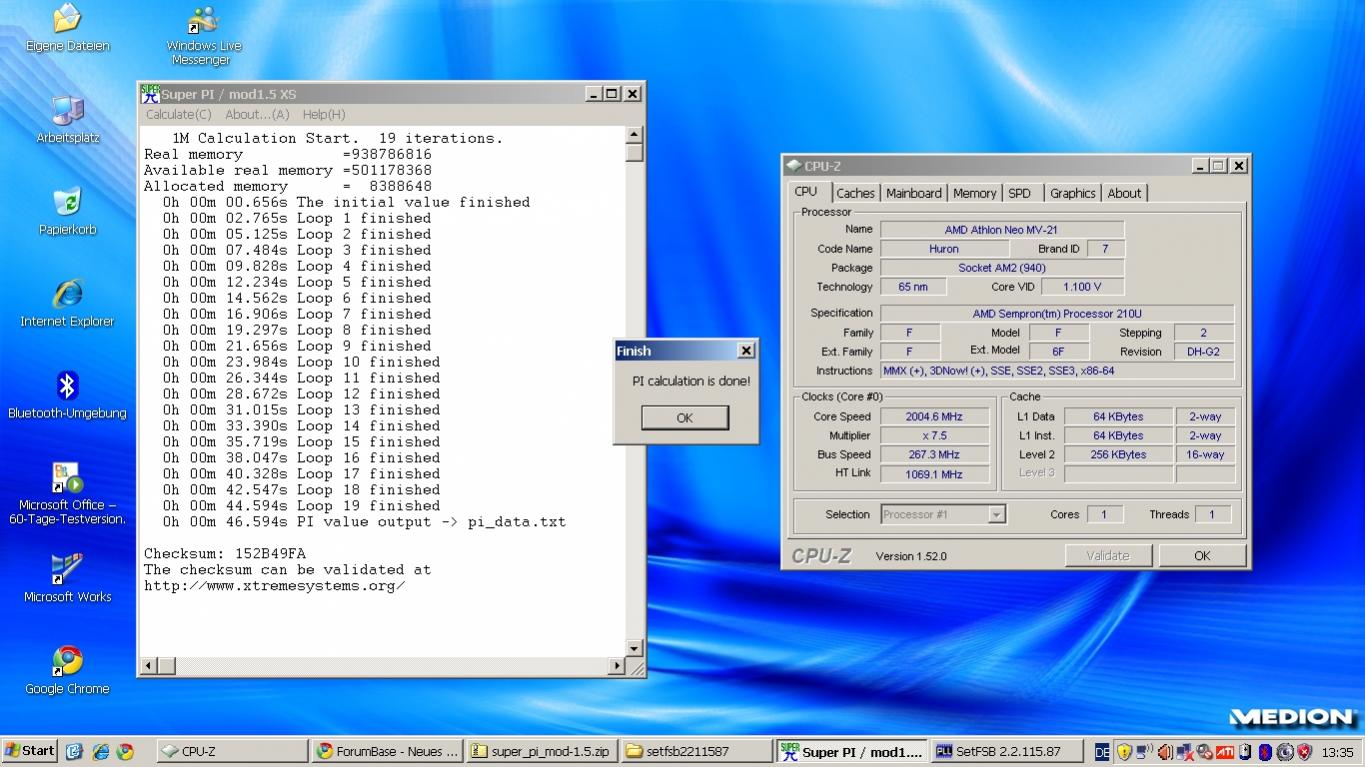Open the Windows Start menu
Image resolution: width=1365 pixels, height=767 pixels.
coord(29,751)
